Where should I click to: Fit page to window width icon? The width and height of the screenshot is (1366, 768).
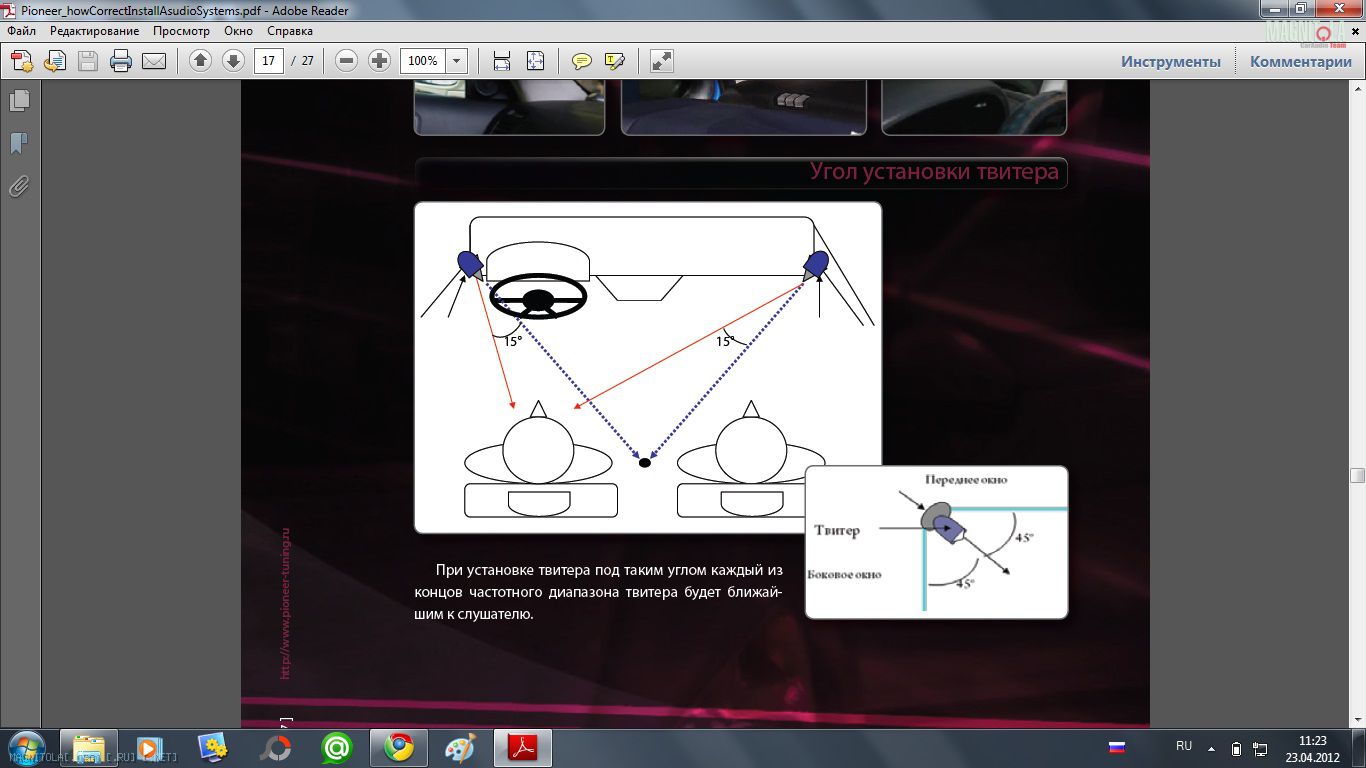[x=502, y=61]
